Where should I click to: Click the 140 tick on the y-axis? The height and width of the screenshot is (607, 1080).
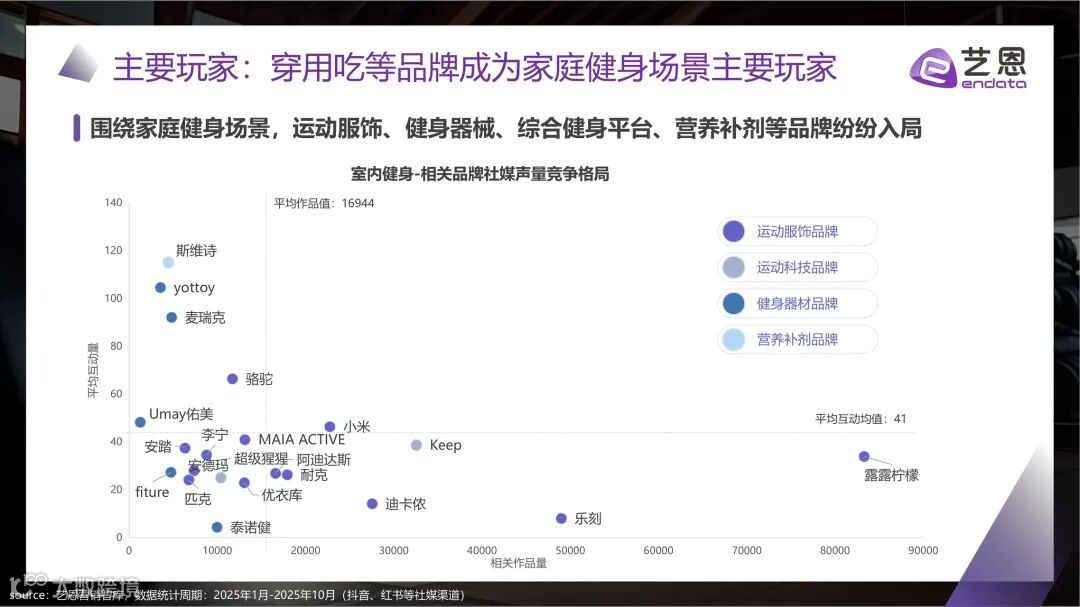pos(114,203)
